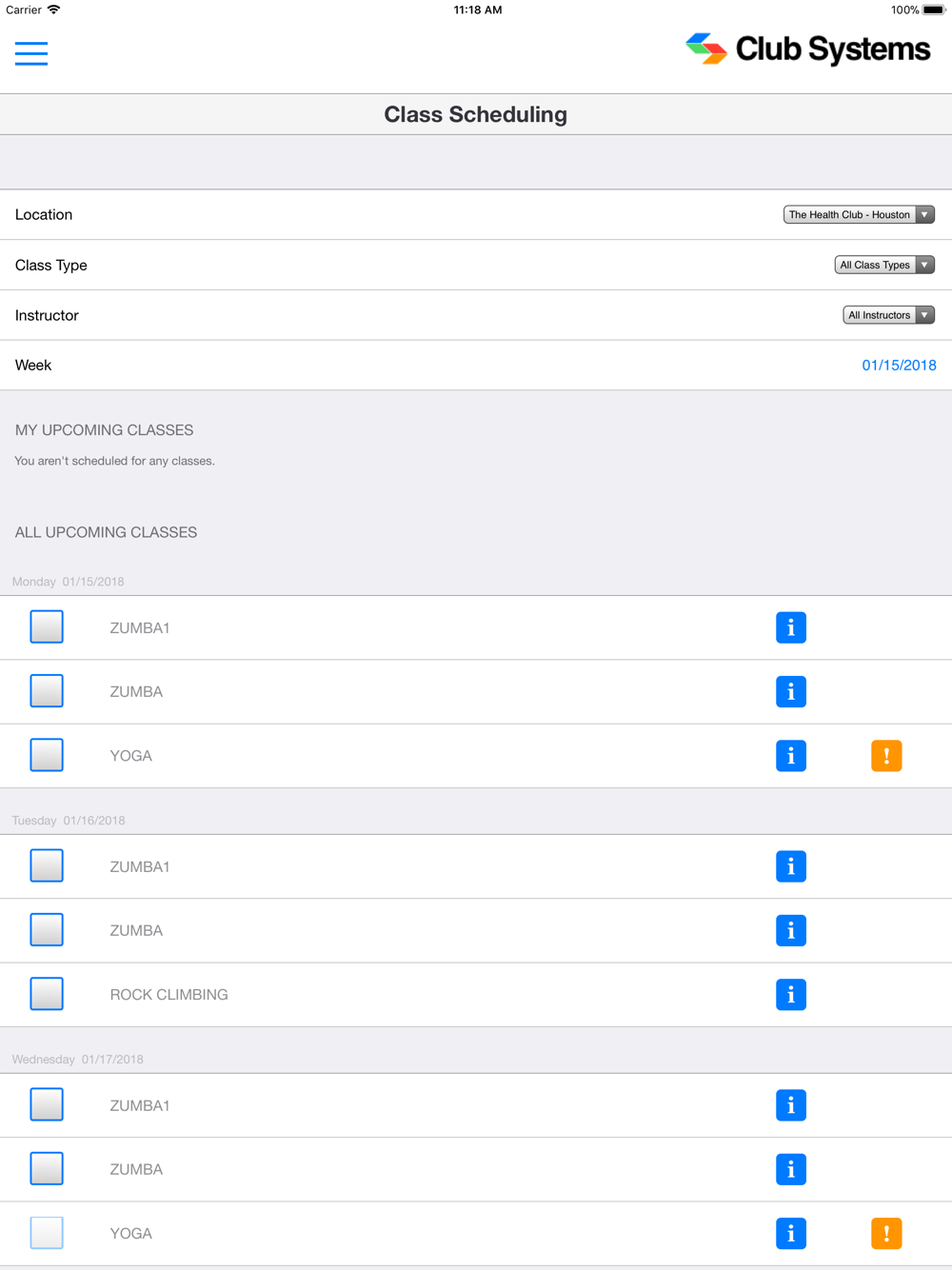This screenshot has height=1270, width=952.
Task: Open the hamburger navigation menu
Action: pos(31,53)
